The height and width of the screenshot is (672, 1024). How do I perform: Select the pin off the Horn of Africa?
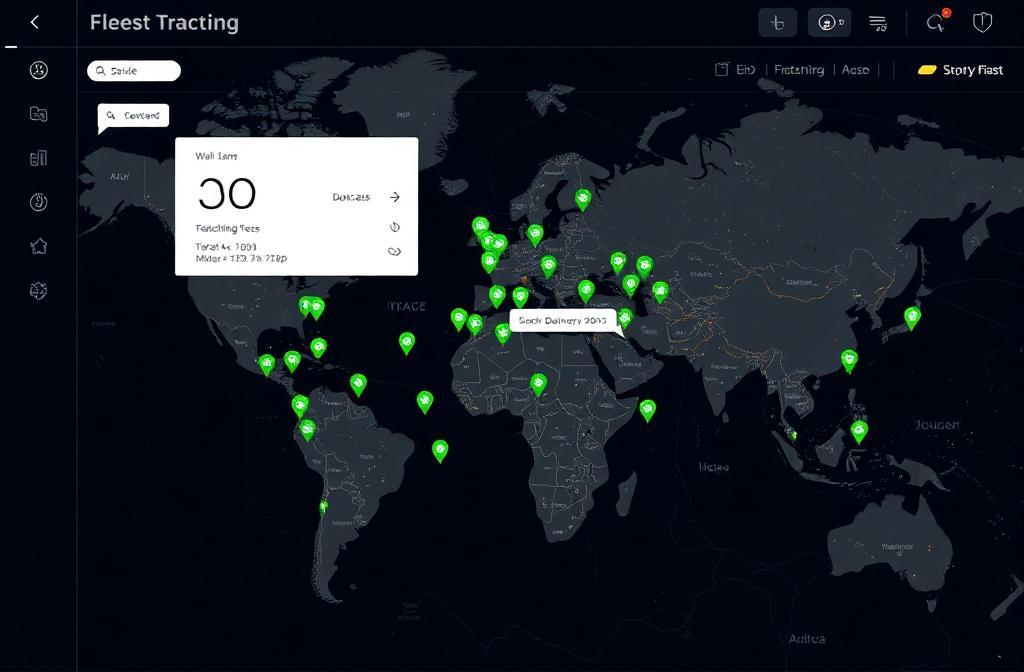tap(647, 410)
